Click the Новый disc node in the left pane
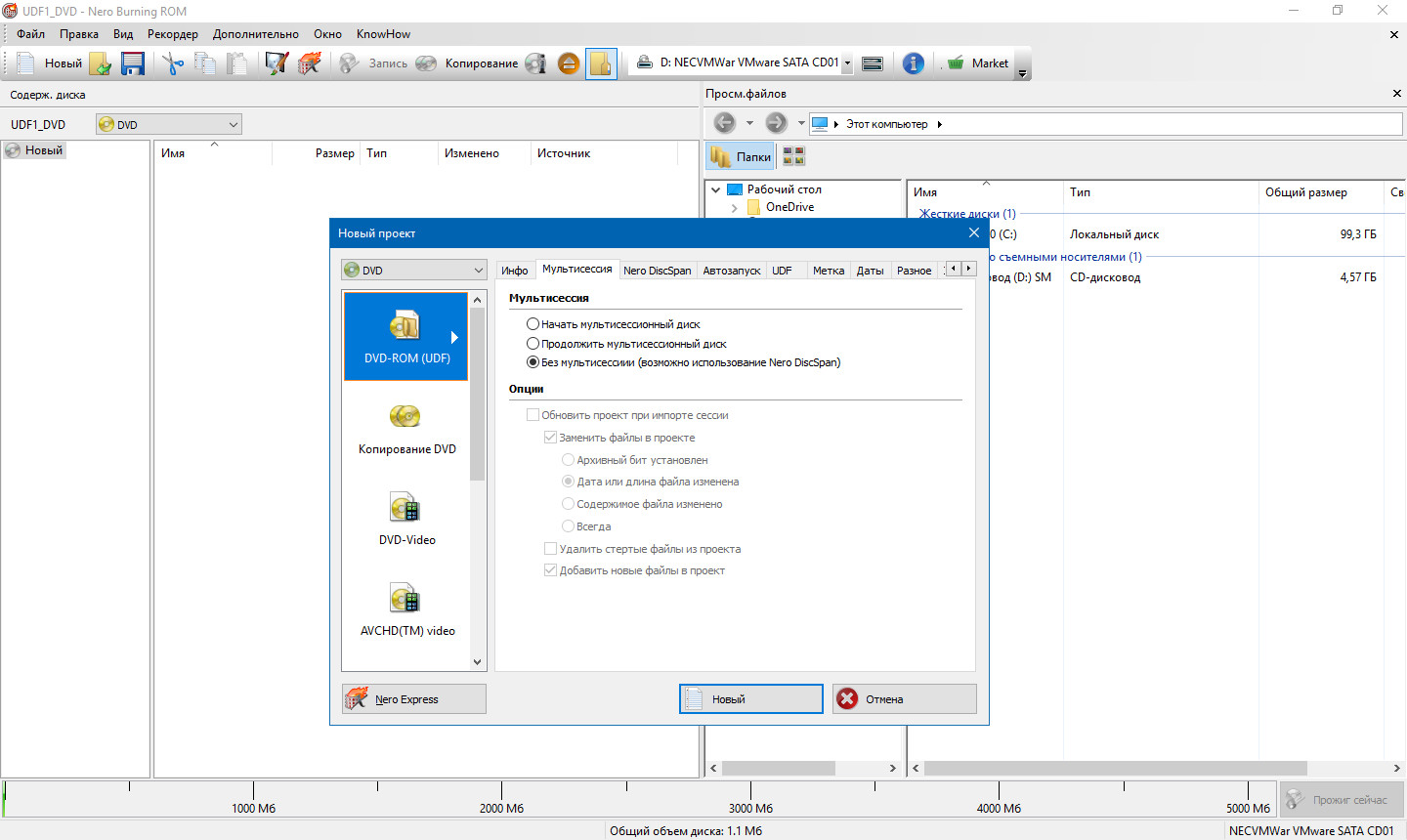This screenshot has height=840, width=1407. pos(35,150)
